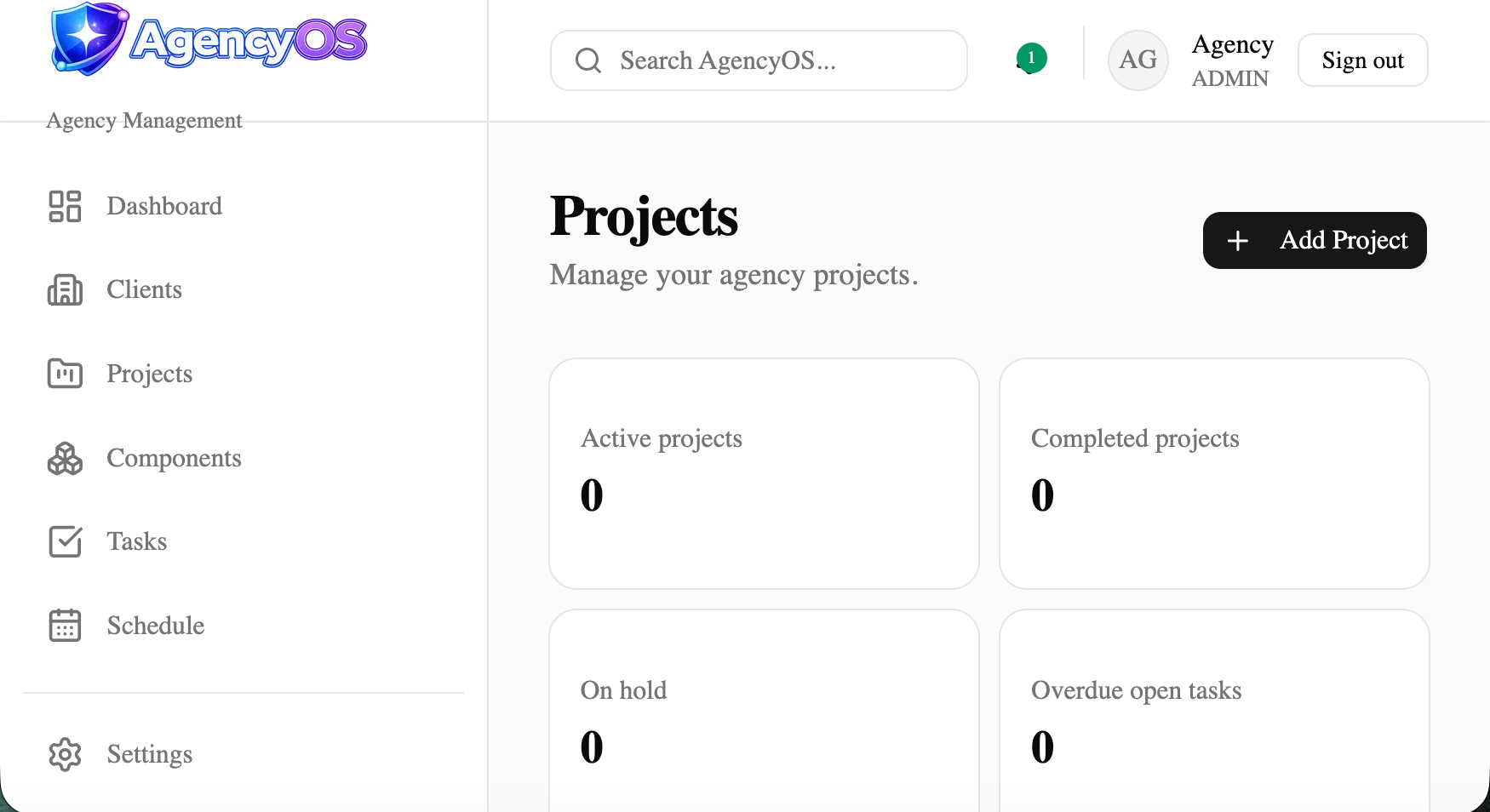Open the Projects folder icon
Screen dimensions: 1490x812
point(65,374)
